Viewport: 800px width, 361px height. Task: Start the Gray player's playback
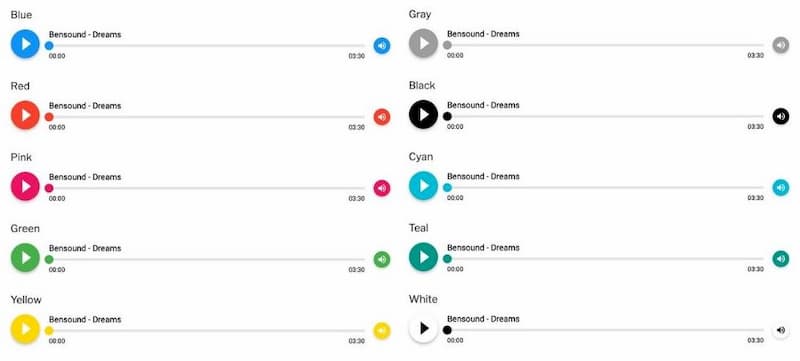click(423, 43)
